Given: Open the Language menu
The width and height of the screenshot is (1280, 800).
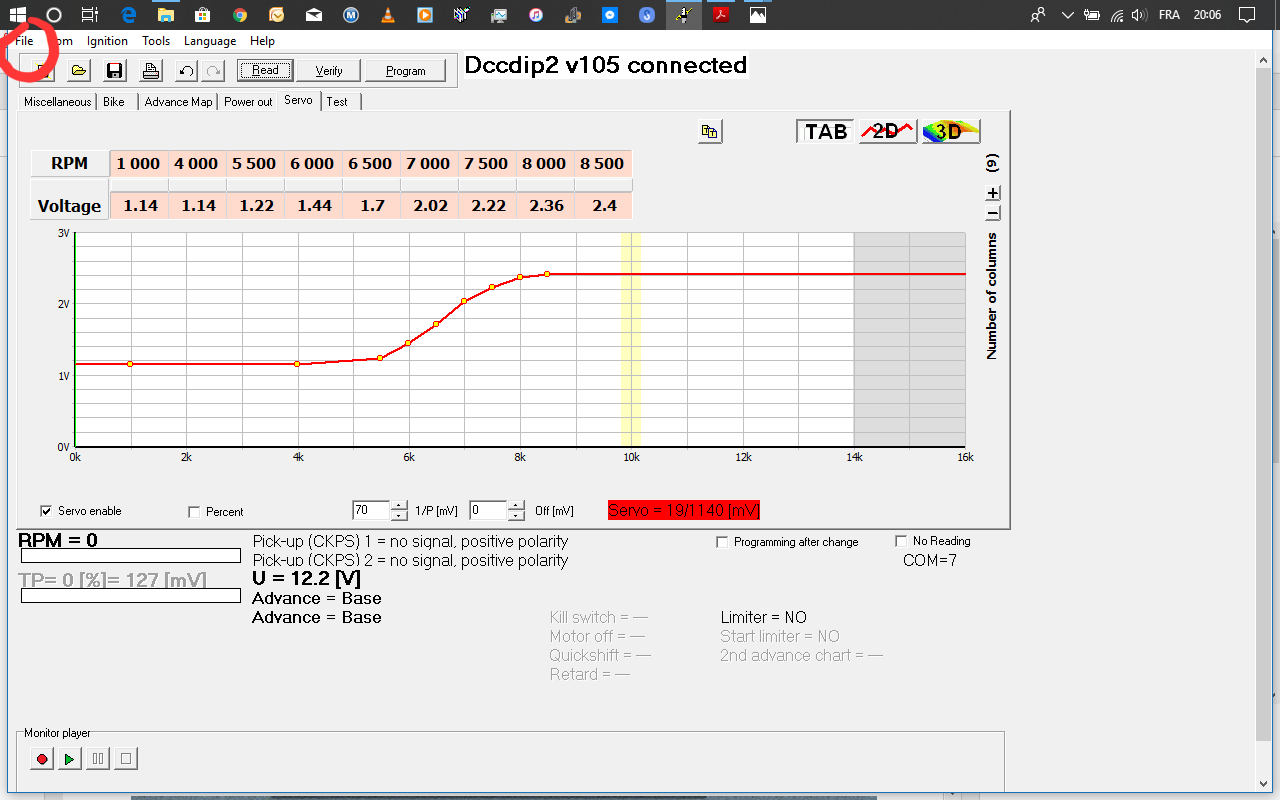Looking at the screenshot, I should [x=210, y=41].
